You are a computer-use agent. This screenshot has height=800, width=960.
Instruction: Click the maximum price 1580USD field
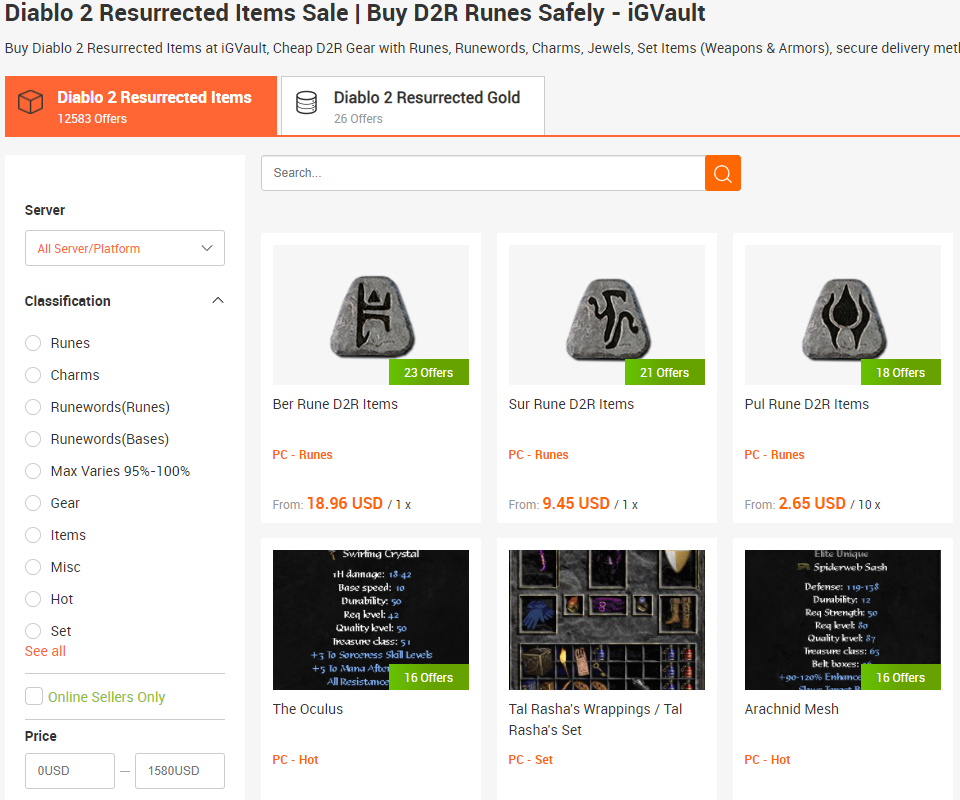(x=180, y=771)
